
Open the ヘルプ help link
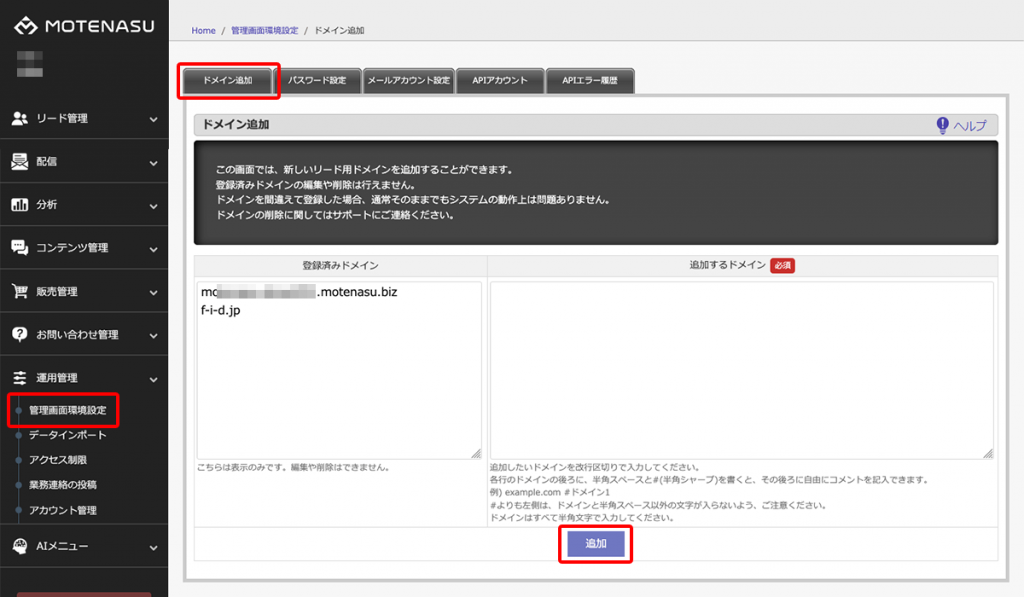coord(960,125)
